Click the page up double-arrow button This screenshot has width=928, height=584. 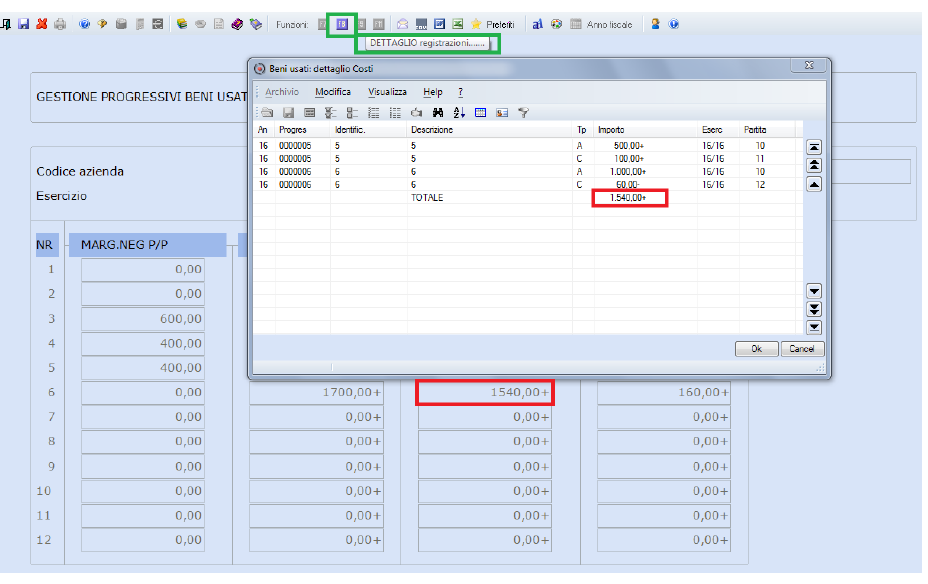pyautogui.click(x=814, y=165)
